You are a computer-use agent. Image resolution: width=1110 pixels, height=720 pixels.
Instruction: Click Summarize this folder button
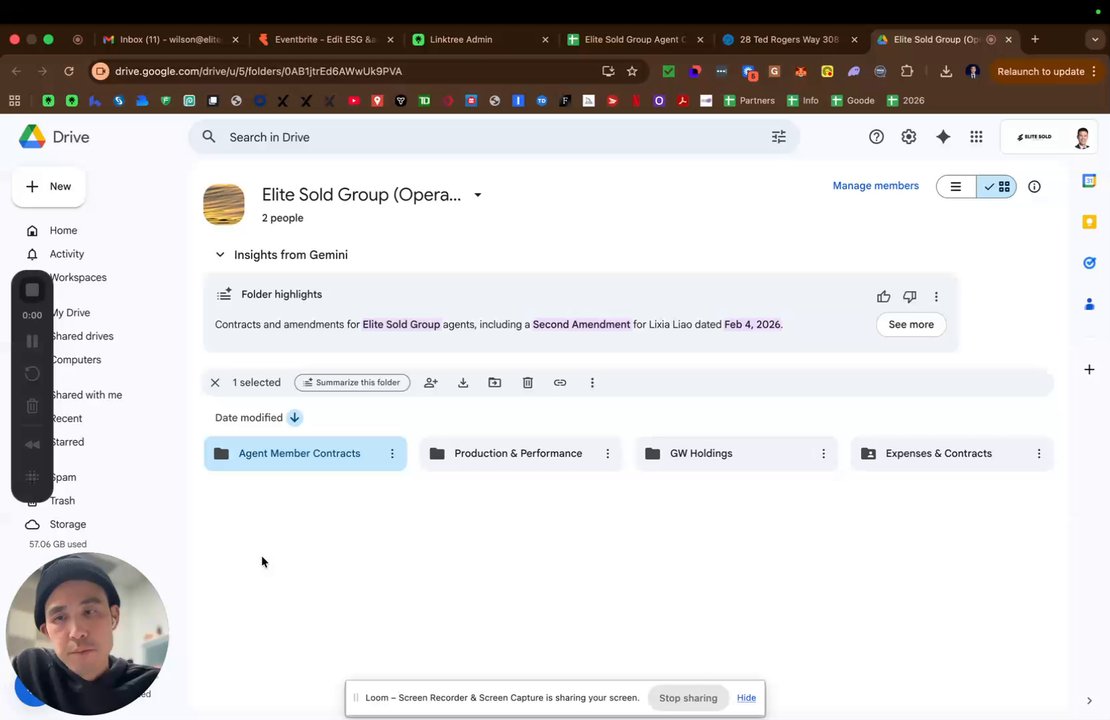[x=352, y=382]
